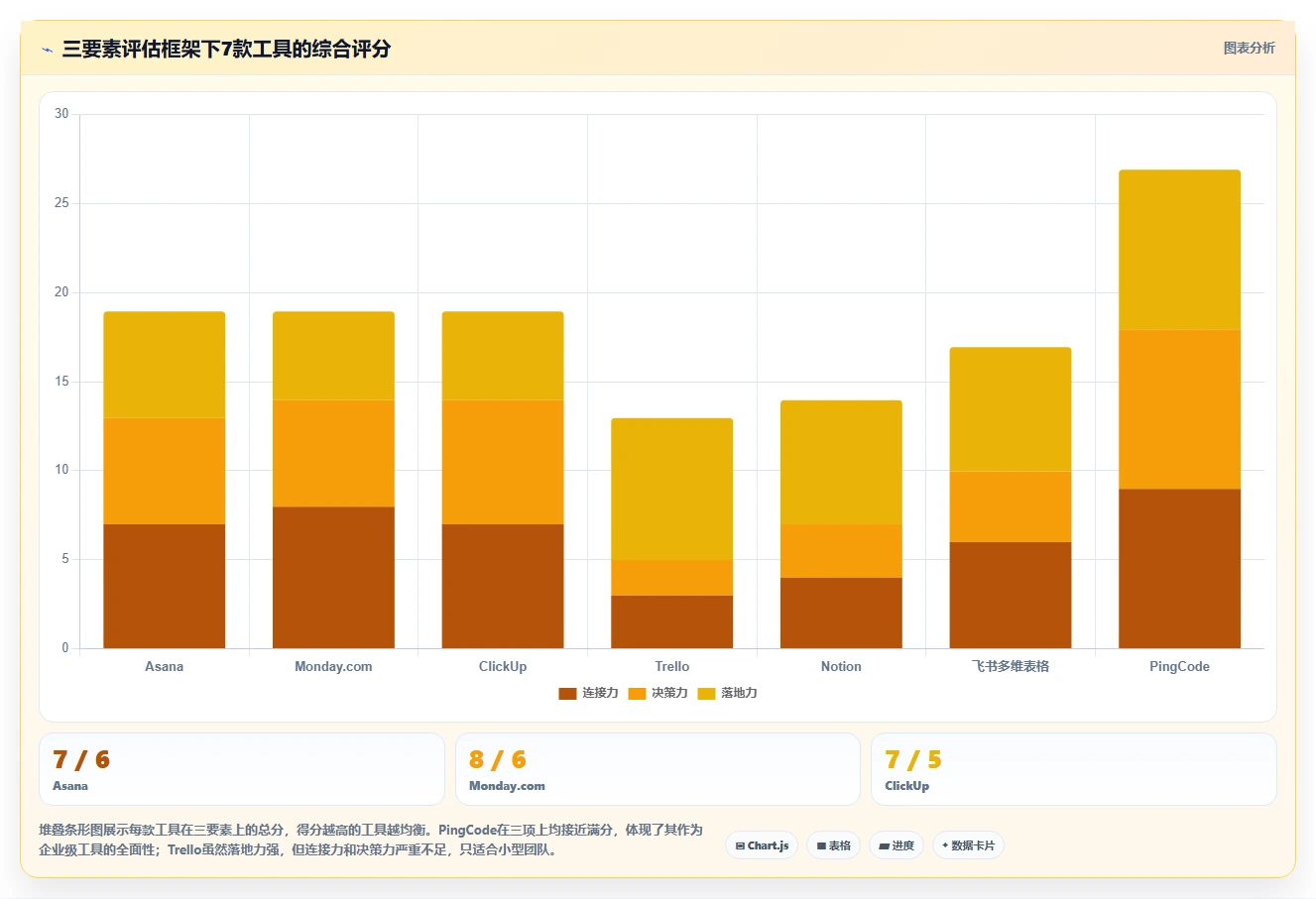The image size is (1316, 899).
Task: Click the PingCode x-axis label
Action: tap(1179, 666)
